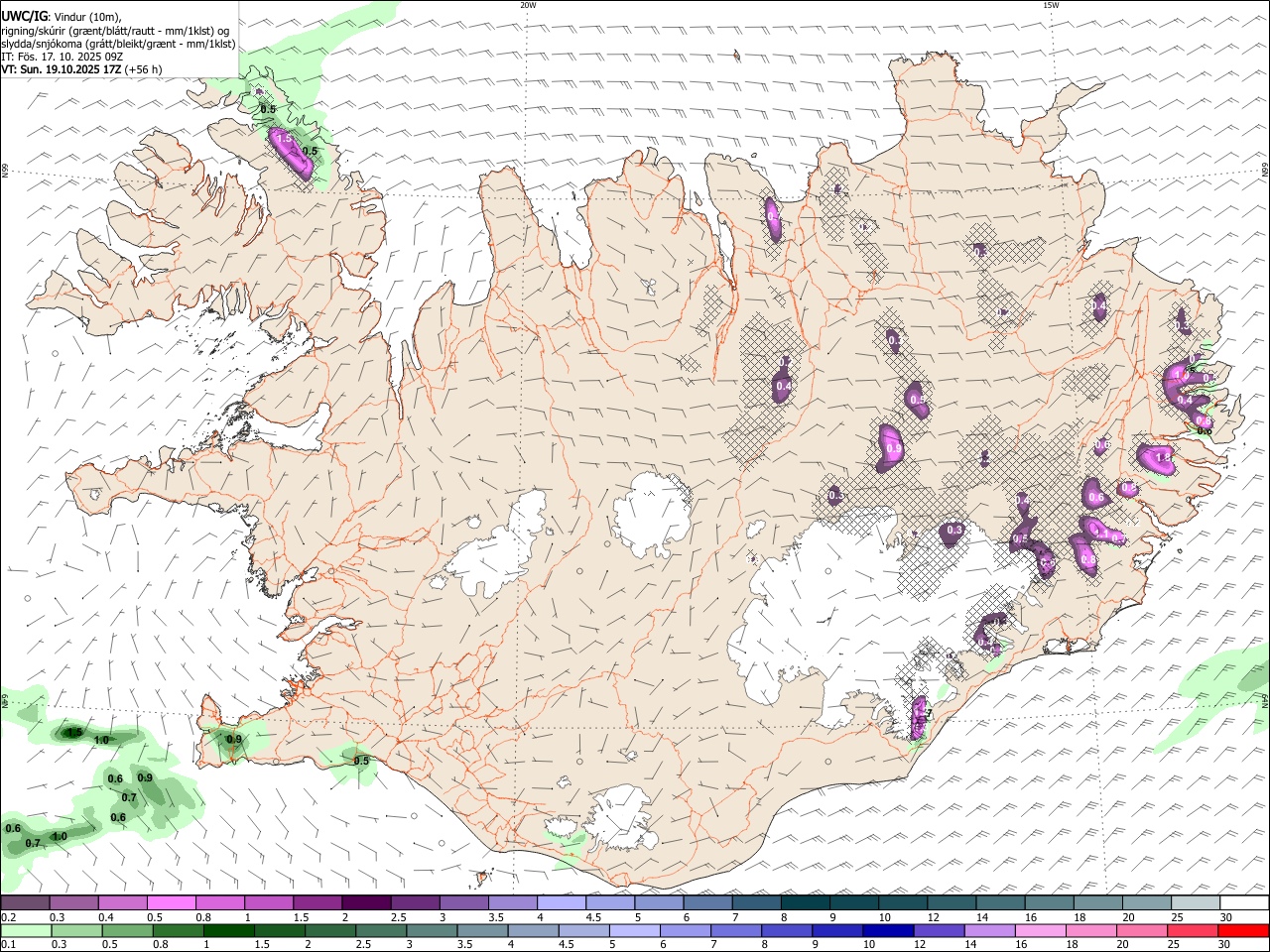Click the light lavender 4–4.5 snow legend swatch
The height and width of the screenshot is (952, 1270).
click(561, 902)
